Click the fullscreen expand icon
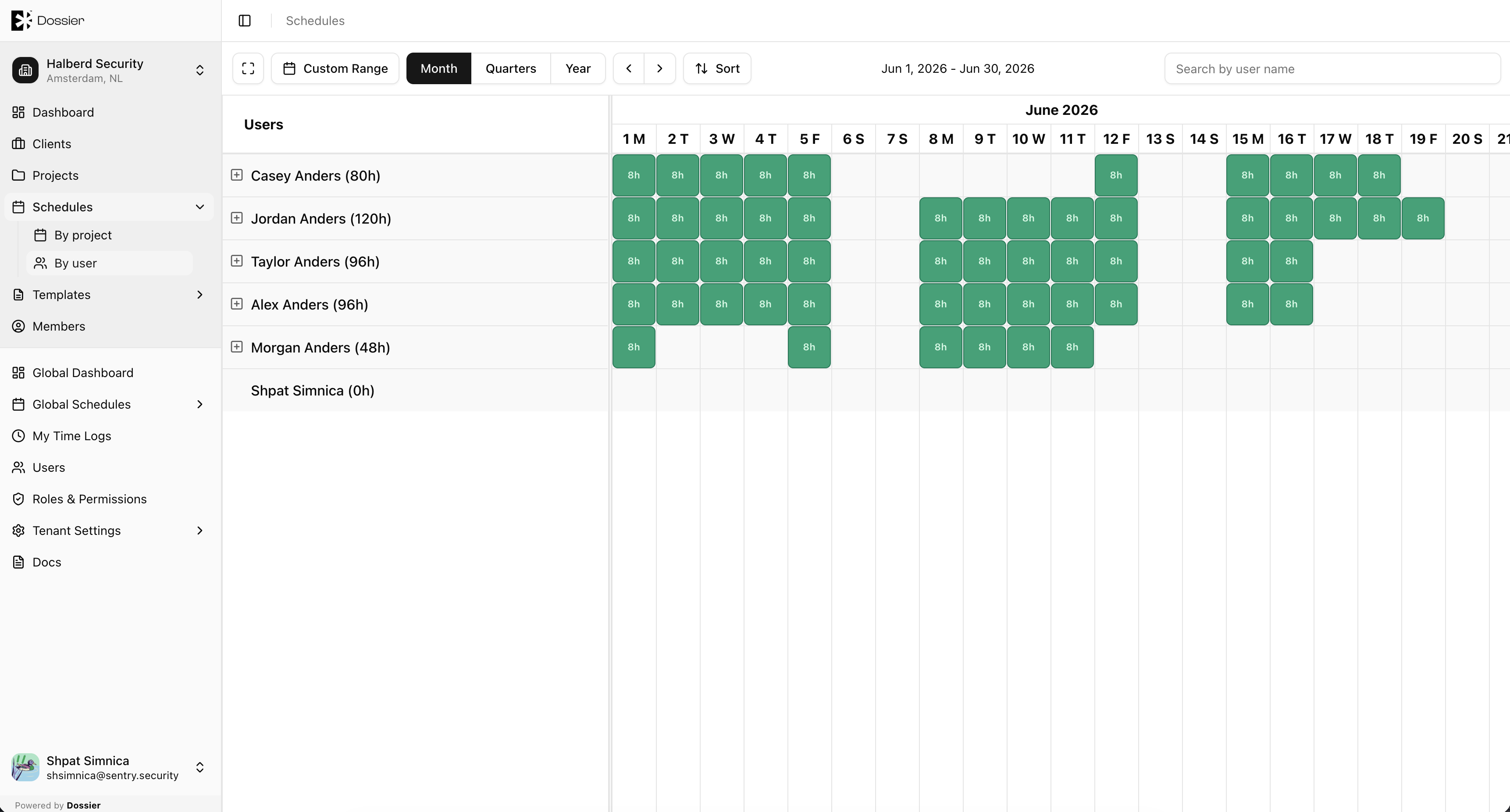 click(x=248, y=68)
